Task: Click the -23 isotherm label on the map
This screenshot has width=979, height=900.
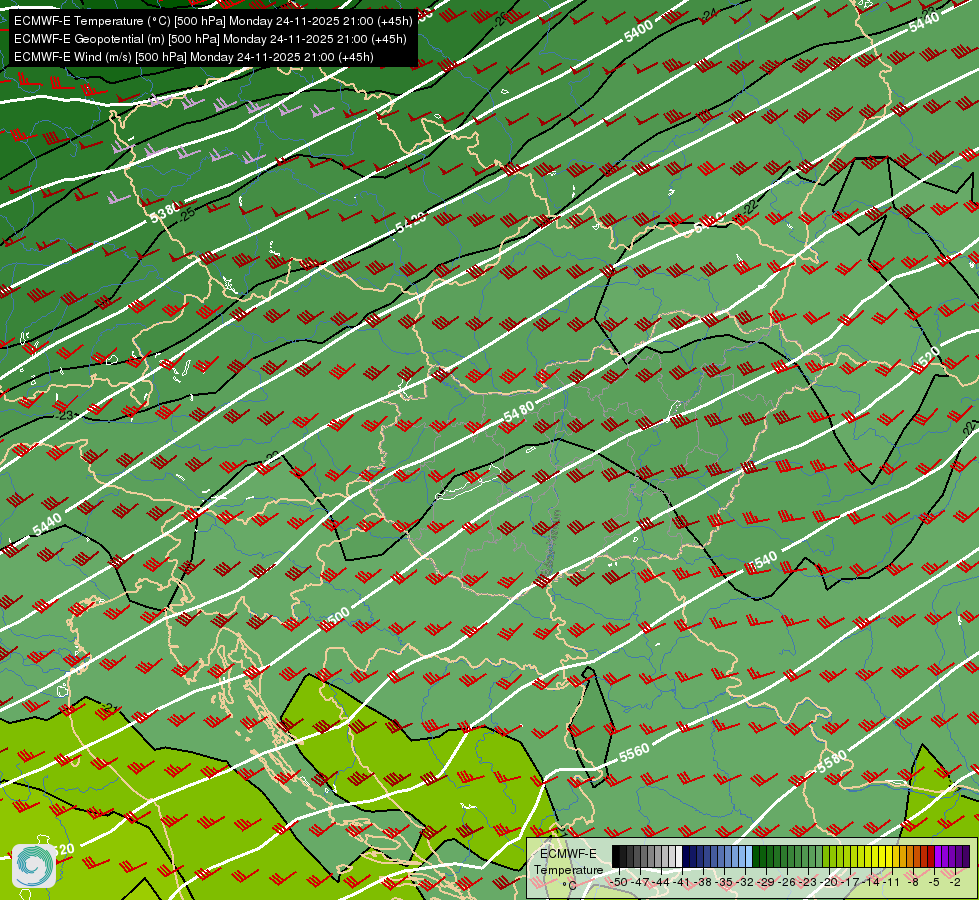Action: [x=64, y=415]
